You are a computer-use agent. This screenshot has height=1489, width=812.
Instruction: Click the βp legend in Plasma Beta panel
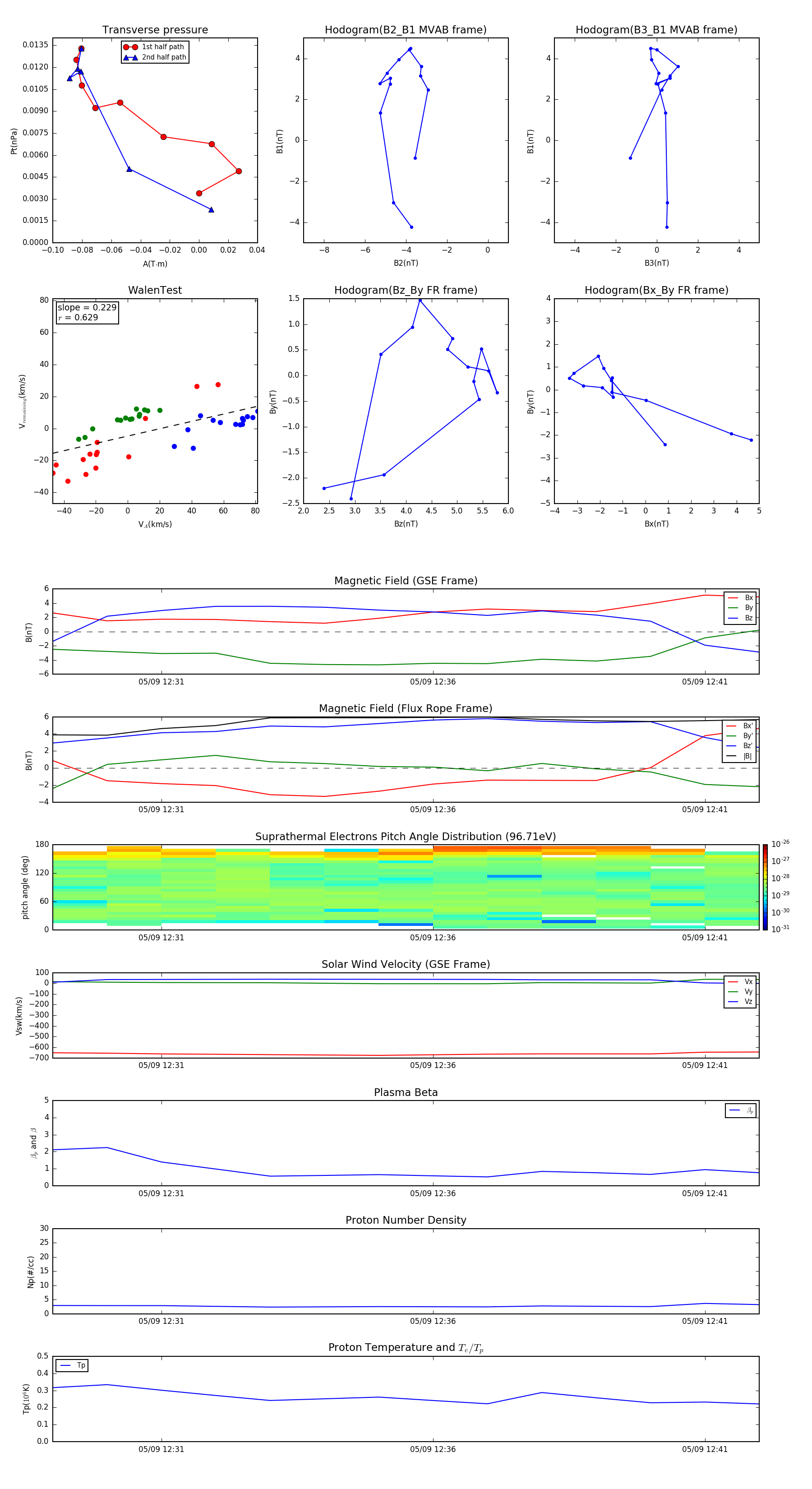(x=741, y=1110)
